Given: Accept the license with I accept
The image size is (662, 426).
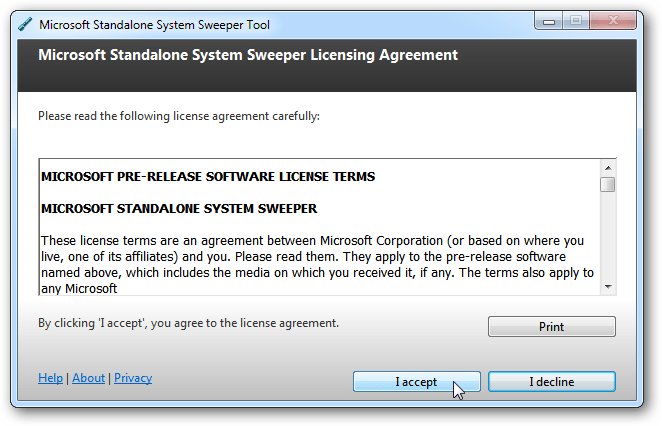Looking at the screenshot, I should pos(416,382).
